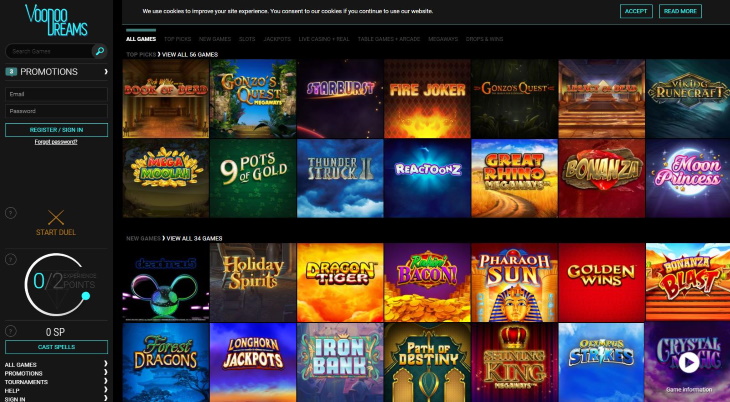Open the Bonanza Blast game

click(x=688, y=282)
